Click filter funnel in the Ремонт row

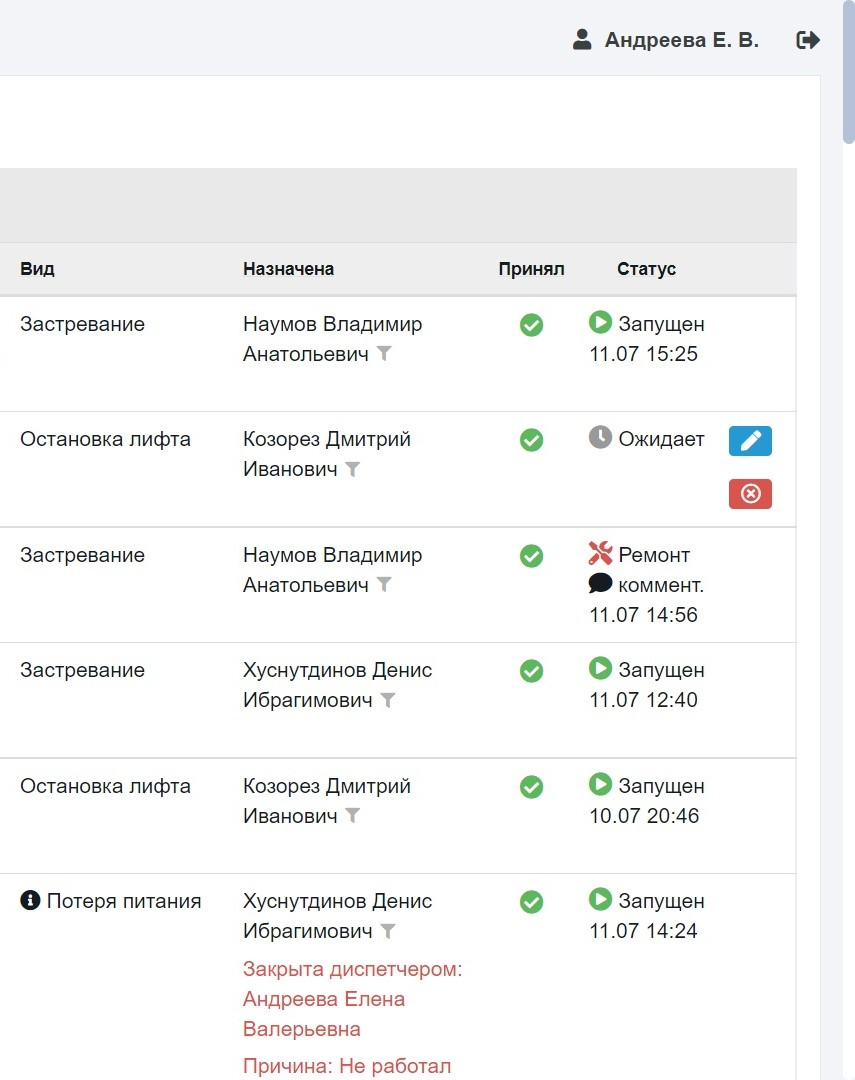(x=384, y=585)
